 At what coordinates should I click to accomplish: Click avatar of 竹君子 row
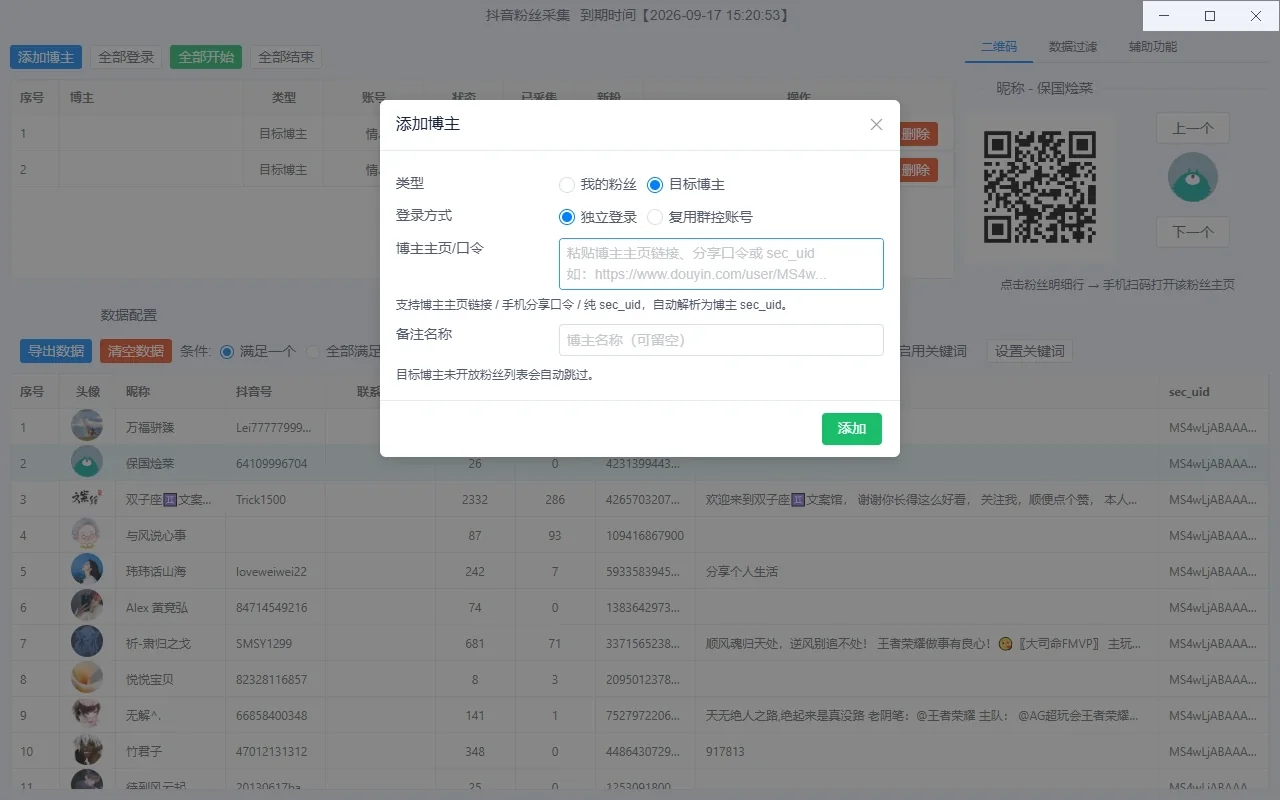(x=87, y=750)
